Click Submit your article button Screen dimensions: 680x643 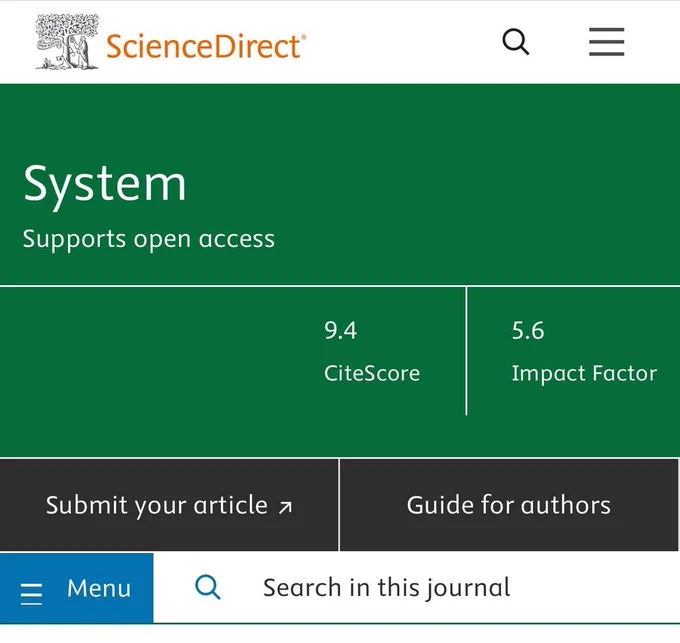pyautogui.click(x=169, y=505)
